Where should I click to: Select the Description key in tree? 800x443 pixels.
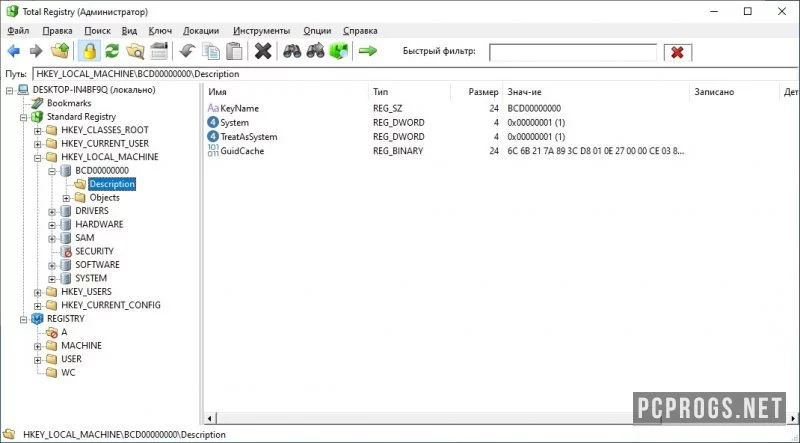[112, 184]
